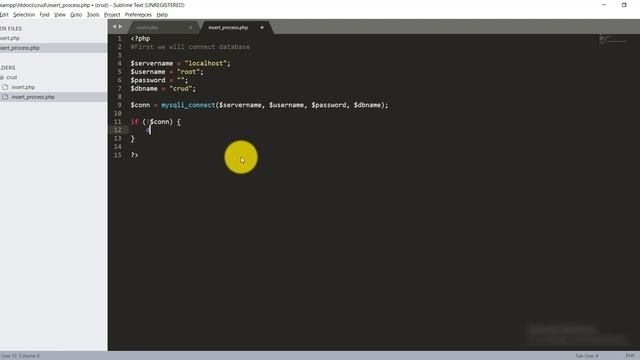Click line number 9 in gutter
The height and width of the screenshot is (360, 640).
[x=119, y=105]
